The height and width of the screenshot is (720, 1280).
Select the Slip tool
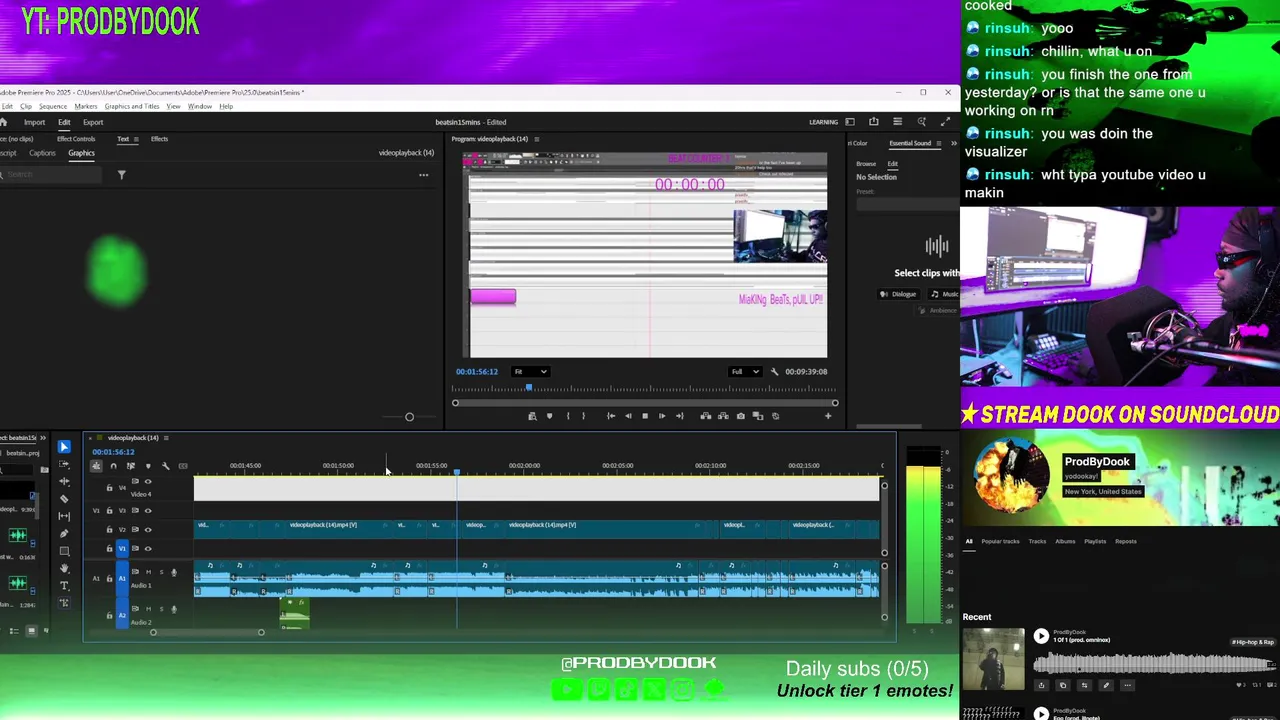click(64, 516)
